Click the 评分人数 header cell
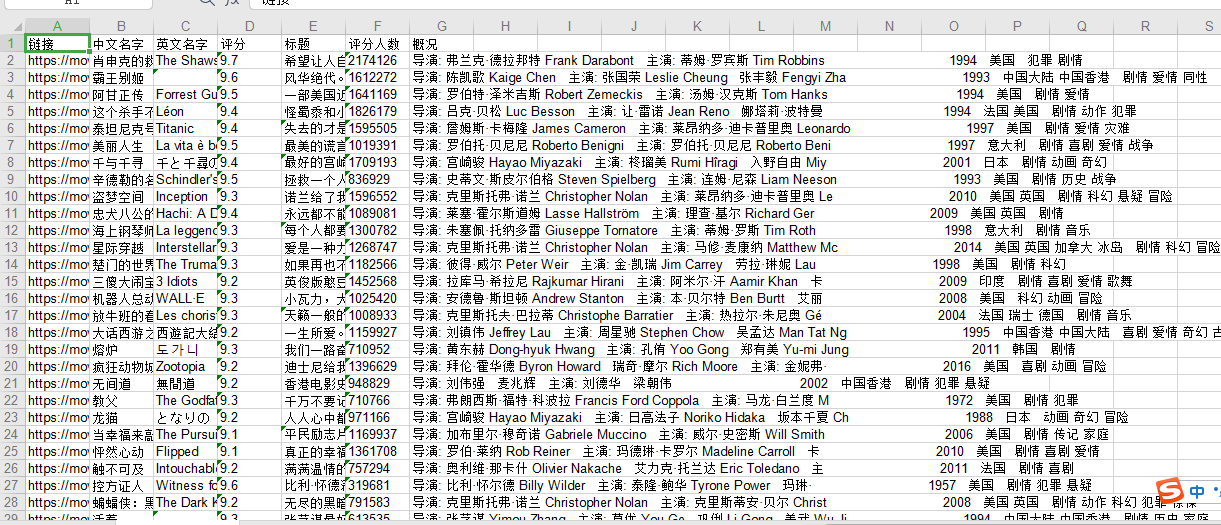Image resolution: width=1221 pixels, height=525 pixels. tap(378, 44)
